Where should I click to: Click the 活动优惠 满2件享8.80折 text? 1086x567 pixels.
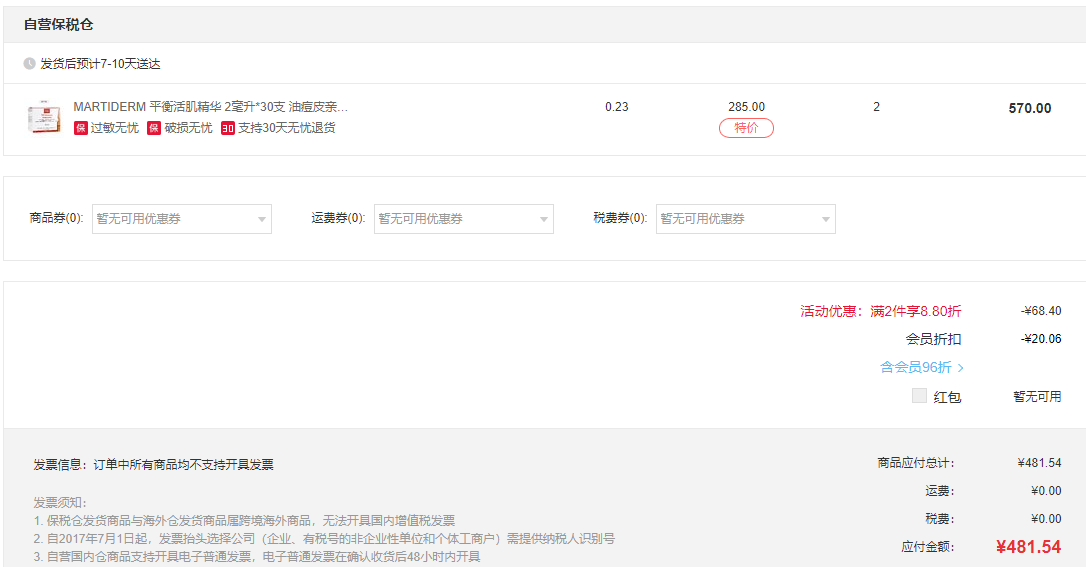click(880, 312)
